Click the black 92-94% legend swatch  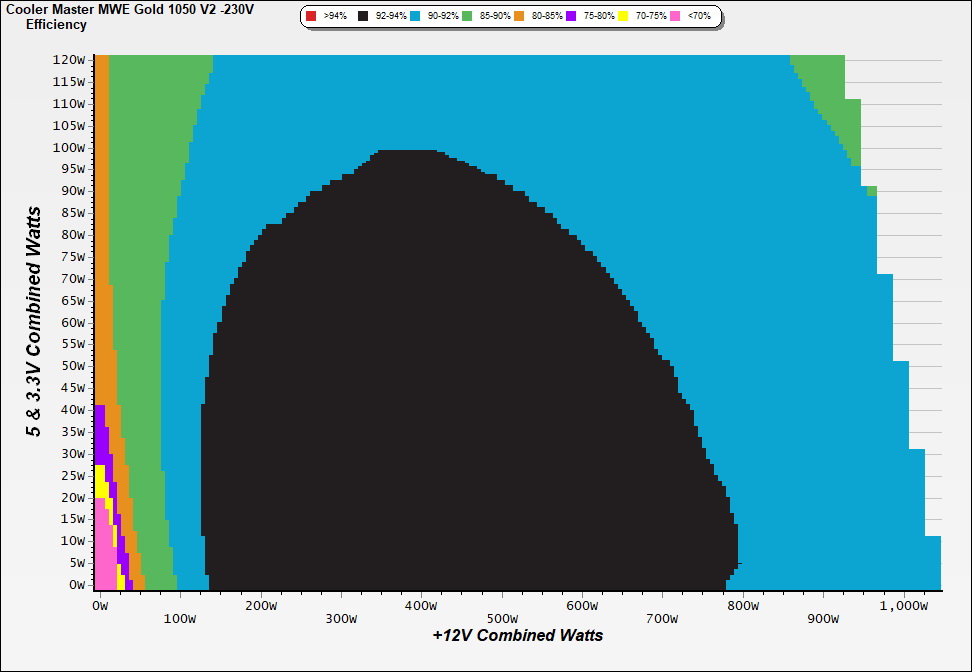(363, 17)
